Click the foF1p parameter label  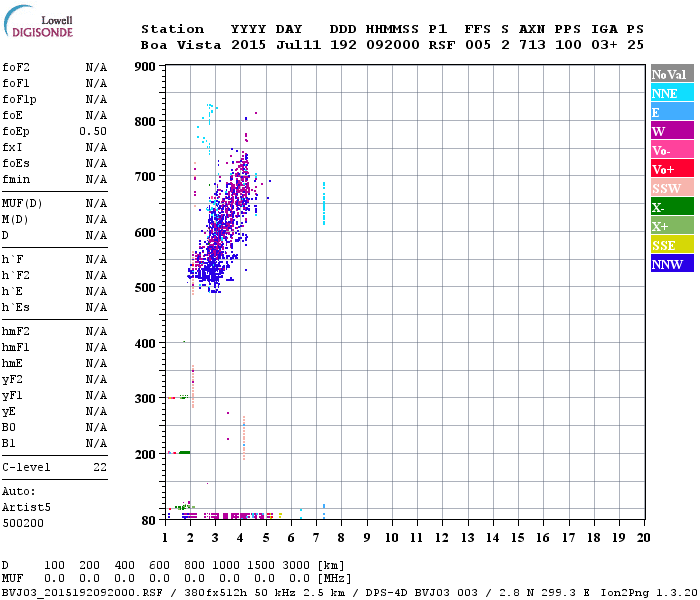(19, 99)
